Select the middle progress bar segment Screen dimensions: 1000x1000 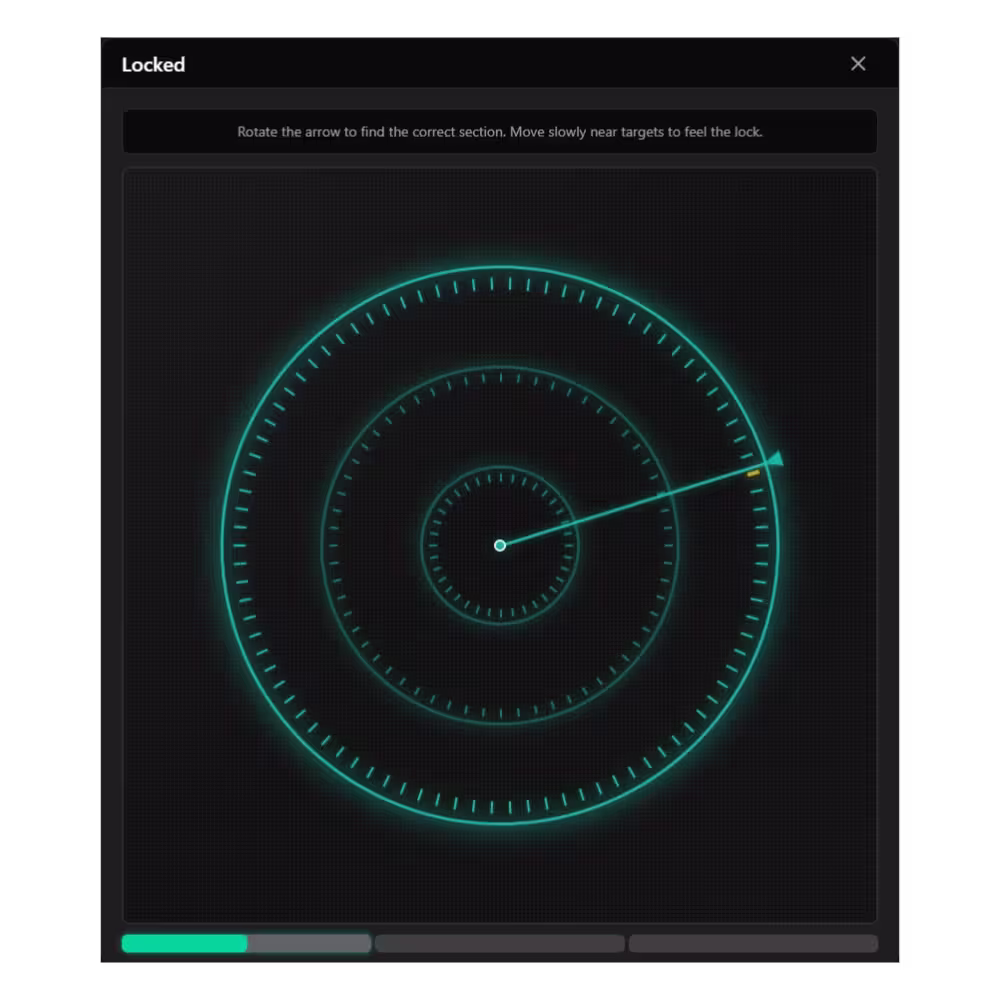(500, 943)
